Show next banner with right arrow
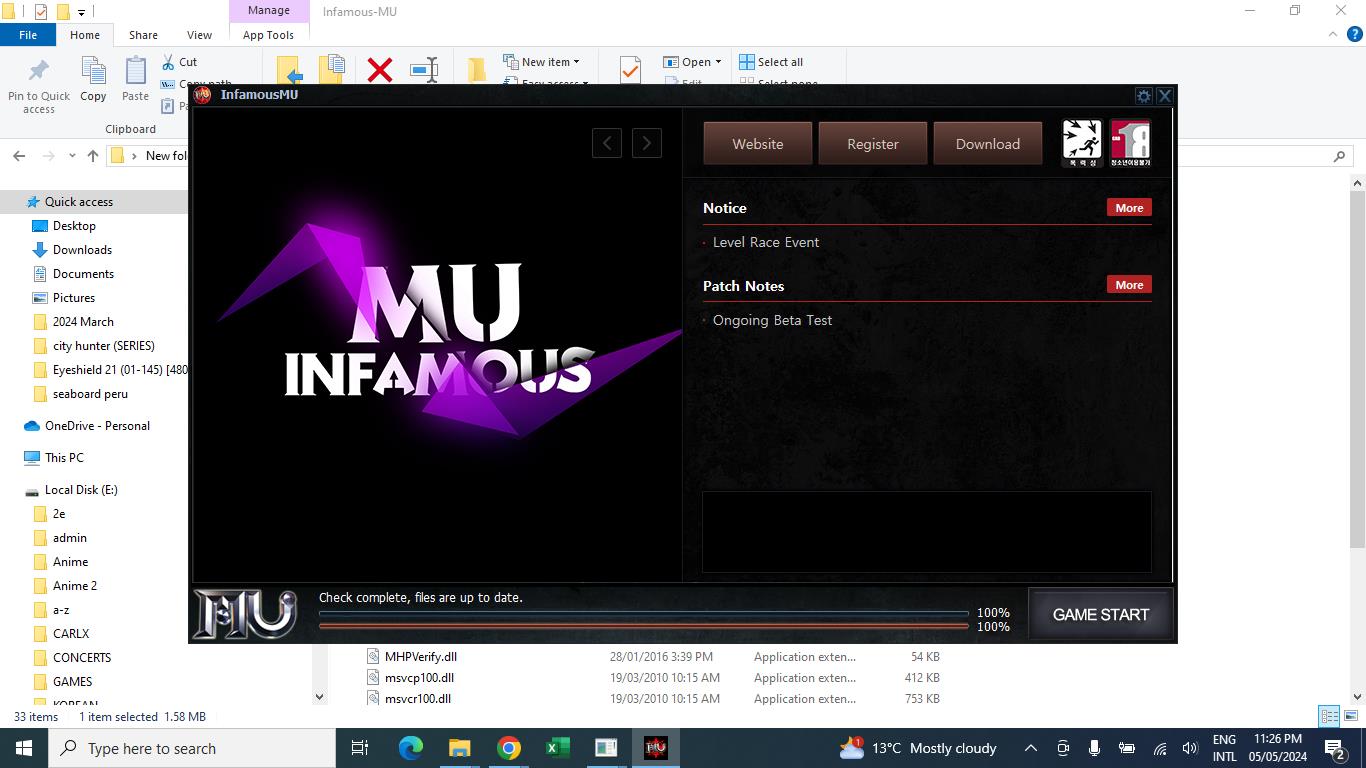The image size is (1366, 768). point(647,143)
